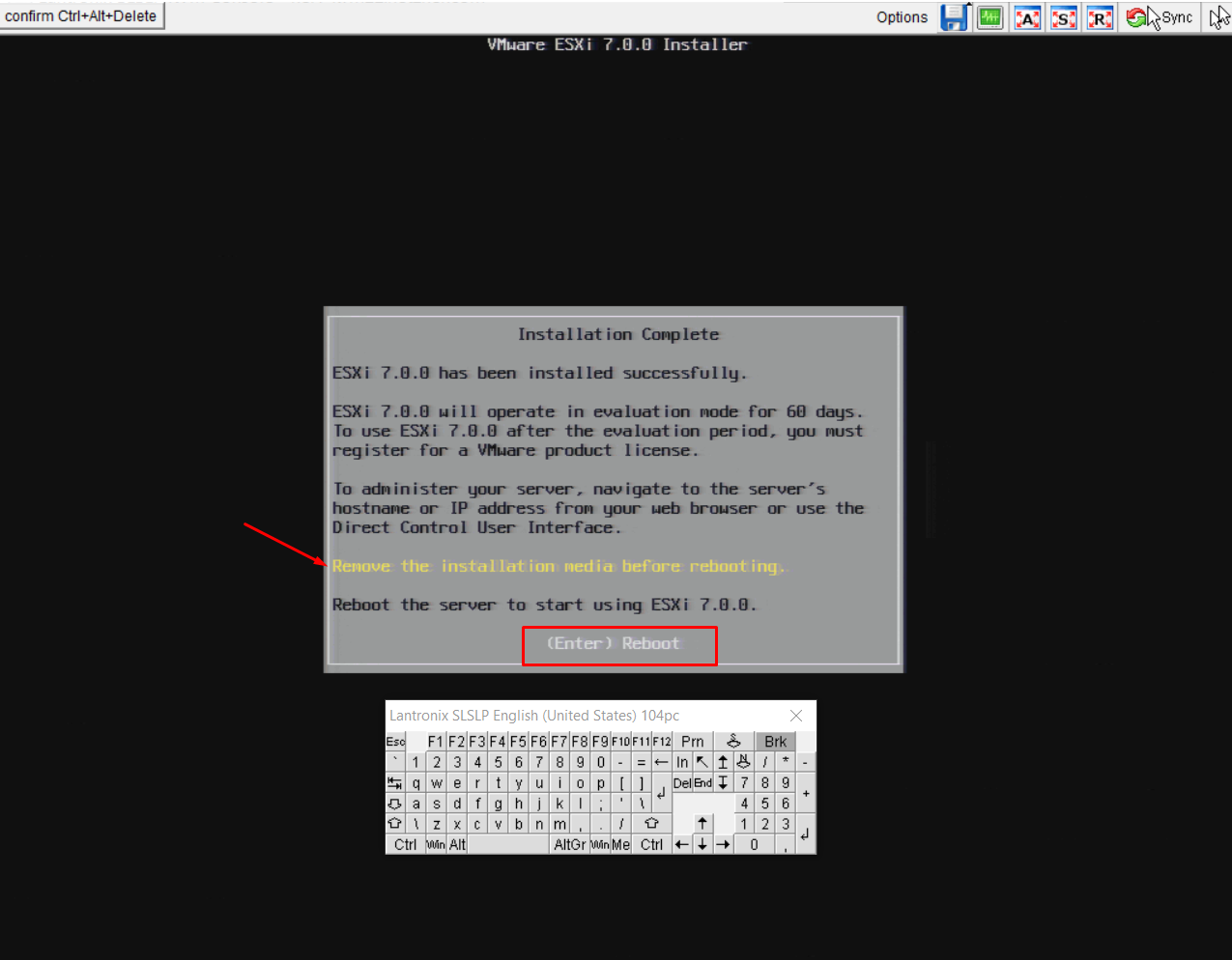Click the down arrow cursor key
Screen dimensions: 1232x960
(x=702, y=844)
